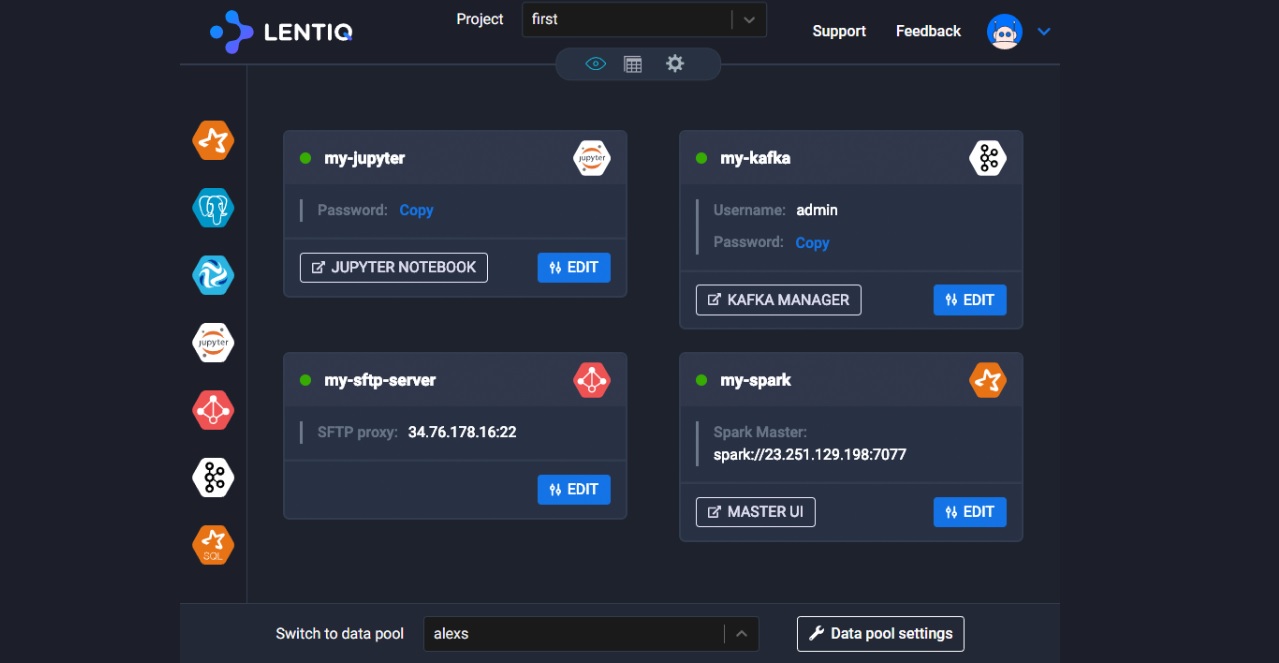Open Data pool settings
This screenshot has width=1279, height=663.
[x=880, y=634]
